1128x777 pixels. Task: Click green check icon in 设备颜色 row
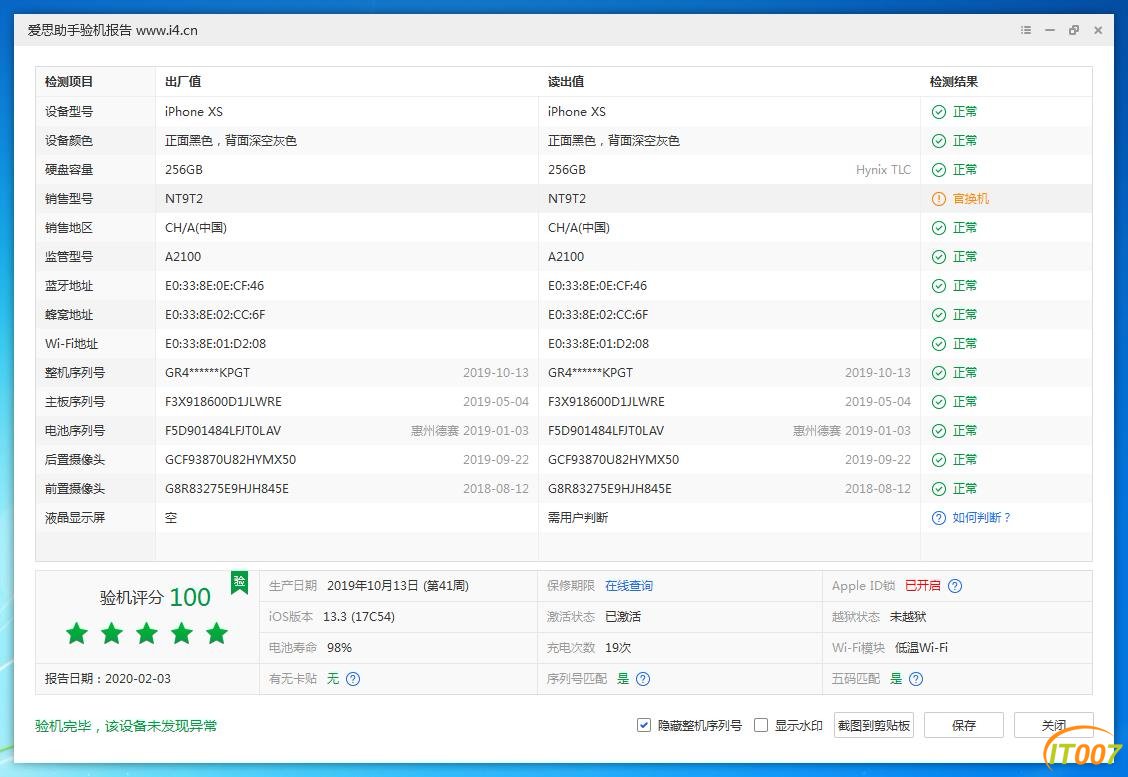coord(939,141)
